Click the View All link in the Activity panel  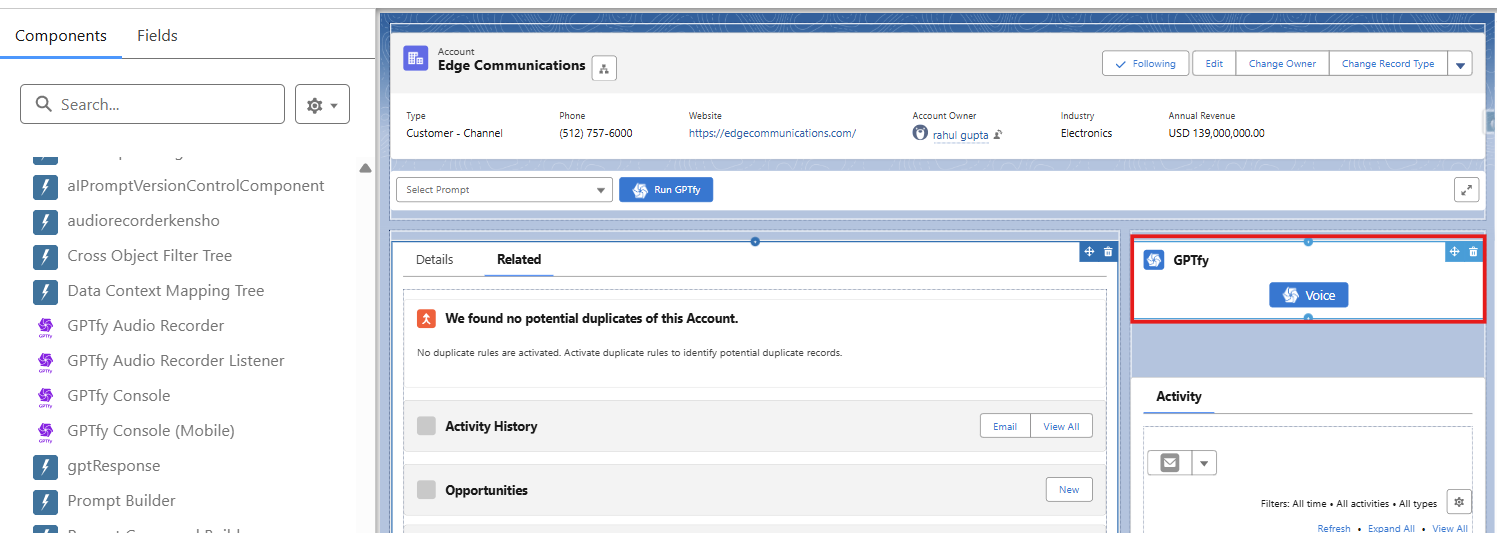(x=1450, y=528)
